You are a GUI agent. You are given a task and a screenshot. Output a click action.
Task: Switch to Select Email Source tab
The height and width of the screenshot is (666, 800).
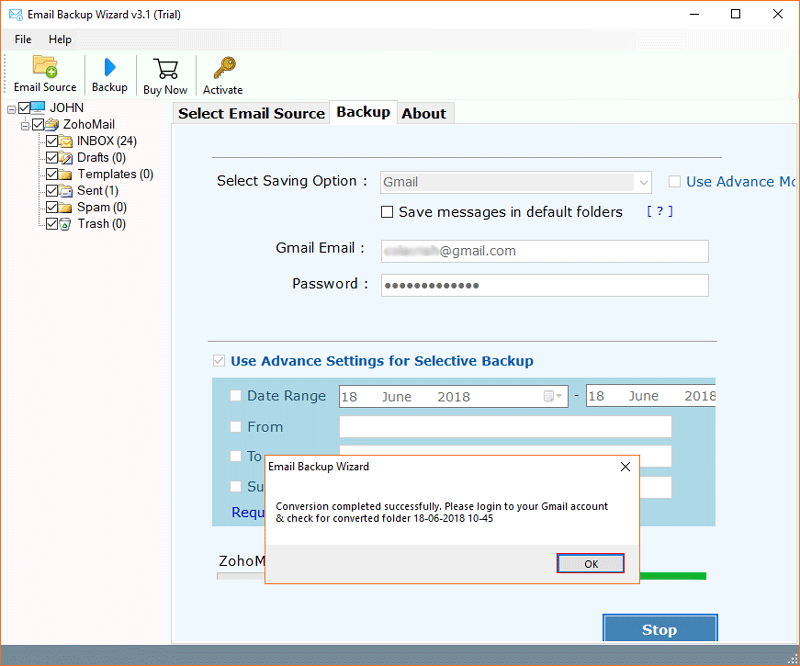click(252, 113)
